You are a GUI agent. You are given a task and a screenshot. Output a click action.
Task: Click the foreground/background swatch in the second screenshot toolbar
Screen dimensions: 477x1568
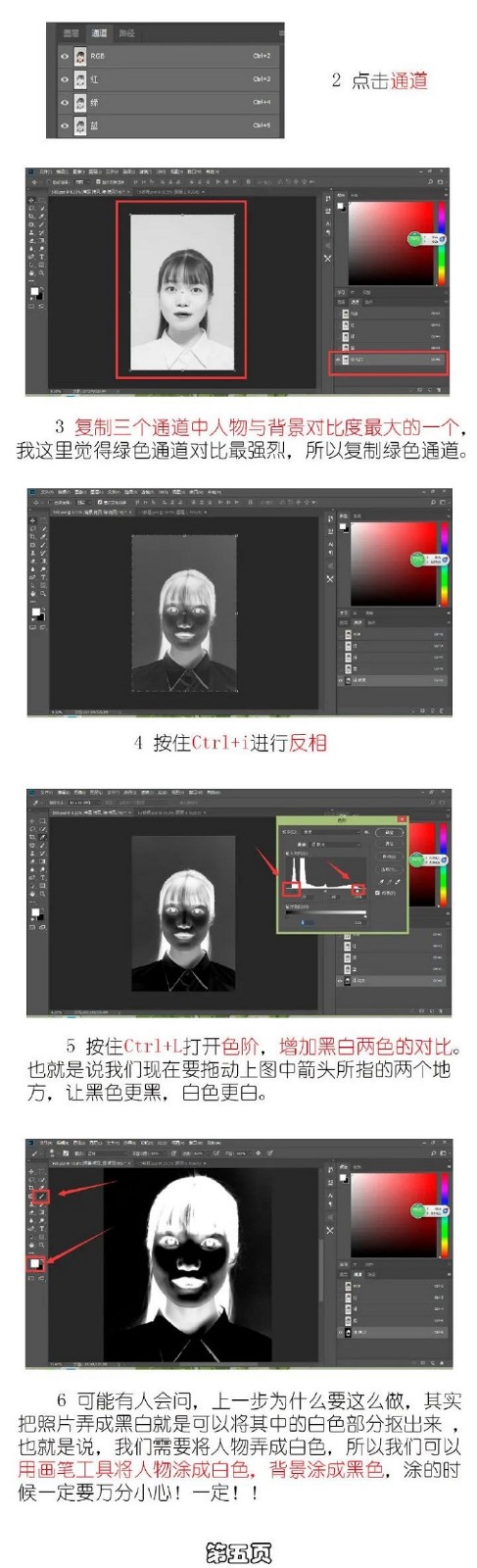[x=35, y=293]
